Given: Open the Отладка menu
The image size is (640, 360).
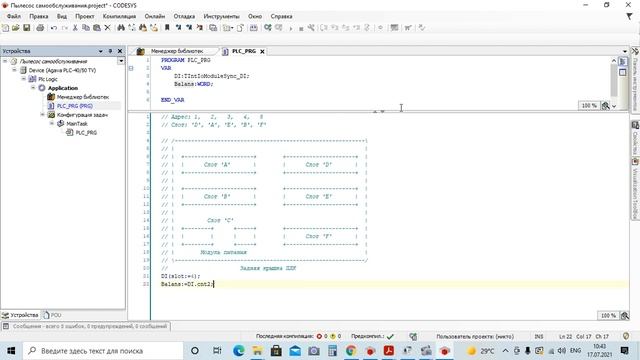Looking at the screenshot, I should coord(184,16).
